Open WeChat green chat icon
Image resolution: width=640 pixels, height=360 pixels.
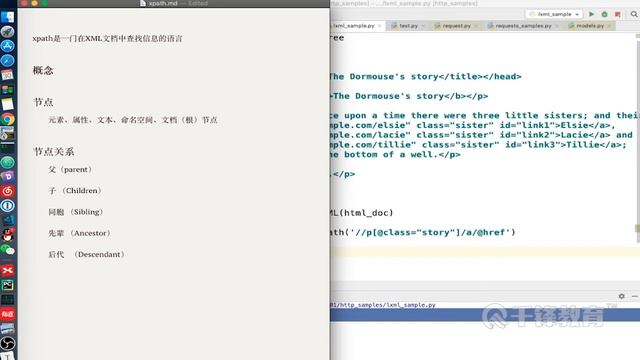(7, 249)
